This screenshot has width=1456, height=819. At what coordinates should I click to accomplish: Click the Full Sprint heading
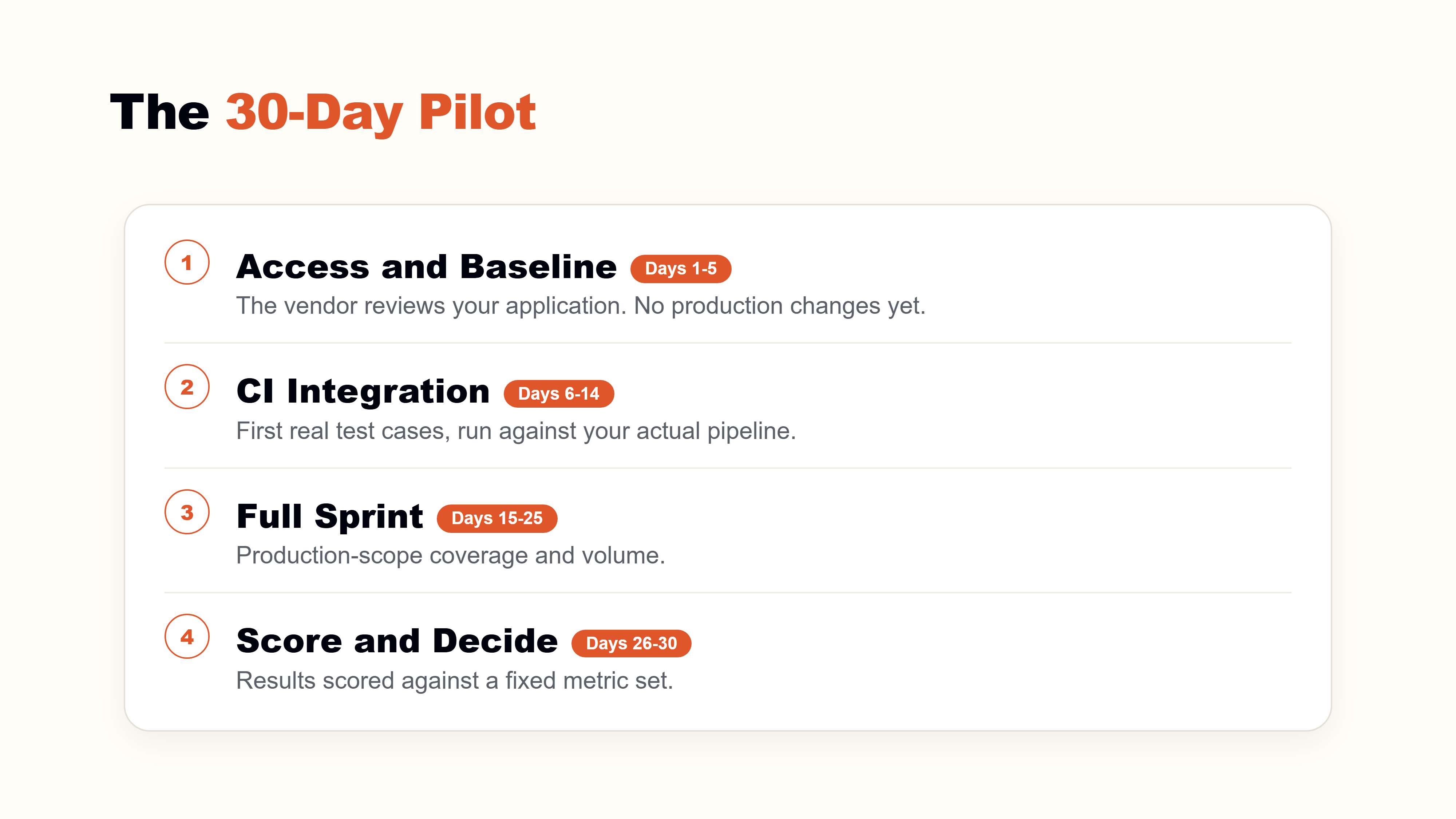(x=329, y=517)
